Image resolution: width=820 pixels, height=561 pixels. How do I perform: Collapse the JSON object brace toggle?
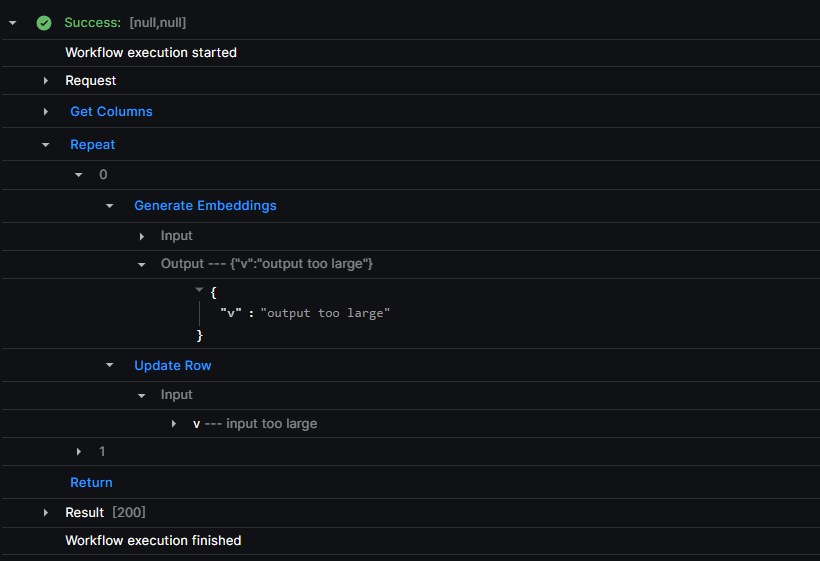coord(199,289)
